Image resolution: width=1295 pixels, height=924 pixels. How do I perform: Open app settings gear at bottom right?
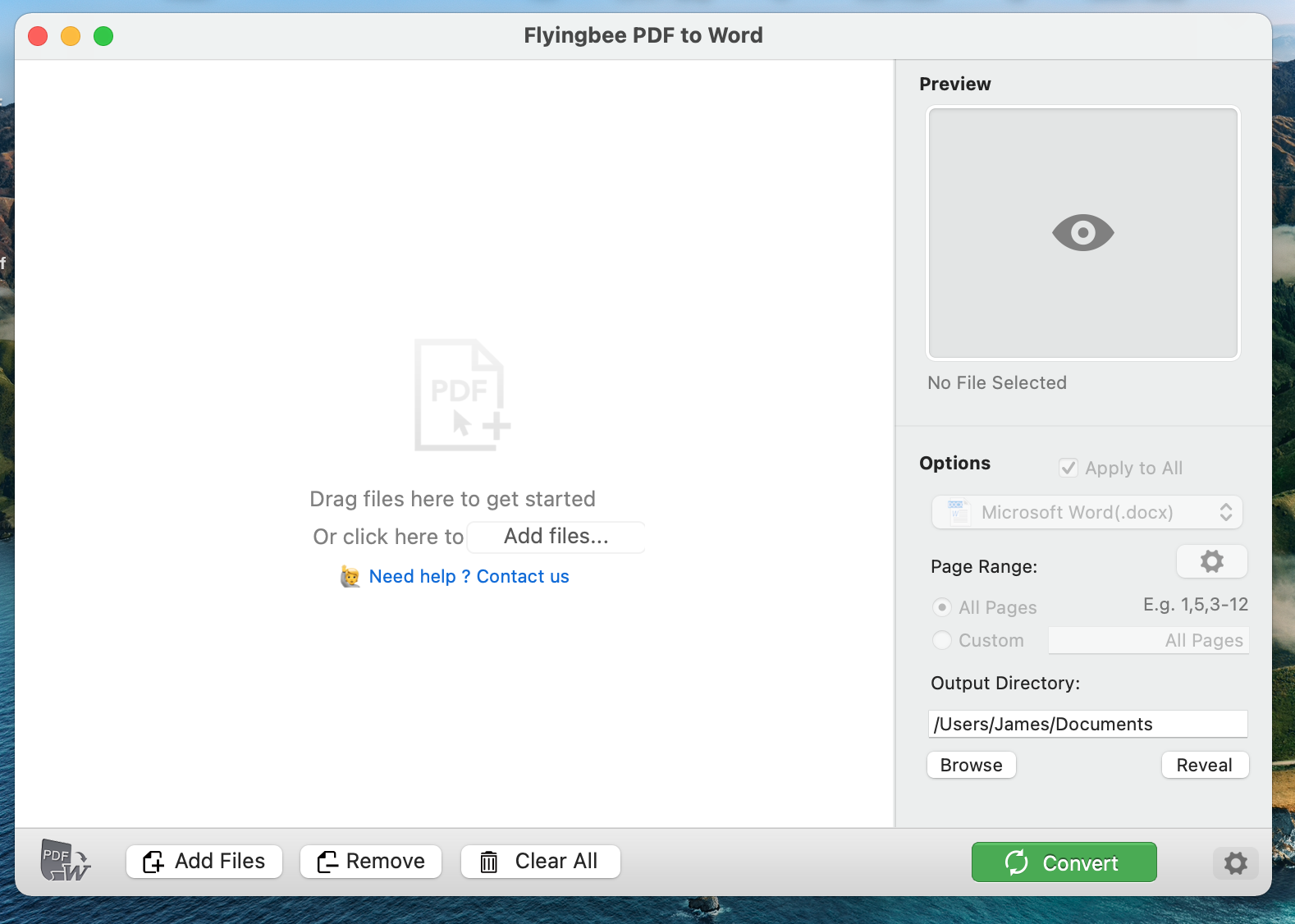[1235, 862]
